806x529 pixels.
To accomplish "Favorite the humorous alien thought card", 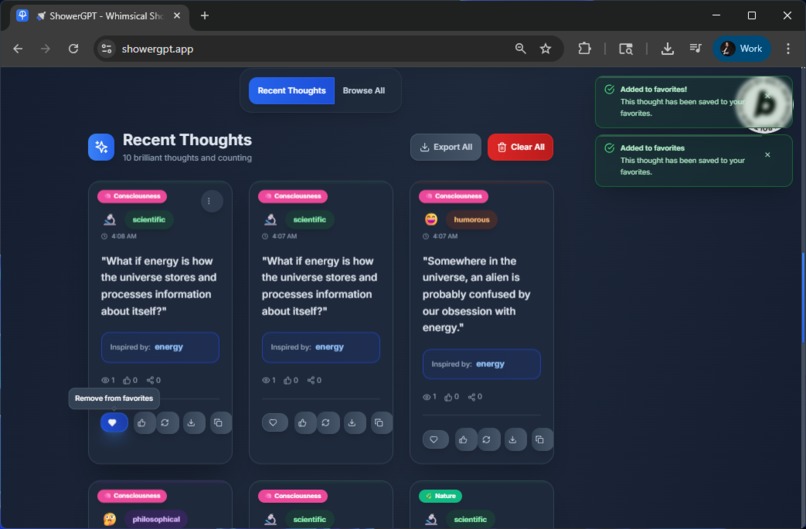I will (x=434, y=440).
